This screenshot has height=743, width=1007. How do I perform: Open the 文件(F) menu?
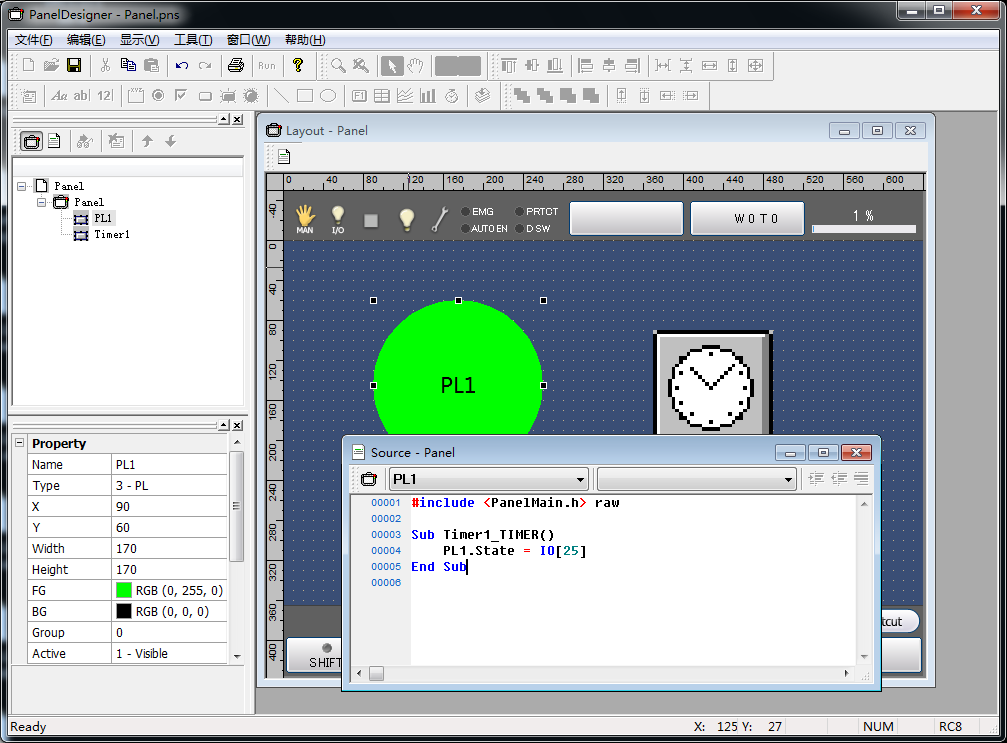pos(33,40)
